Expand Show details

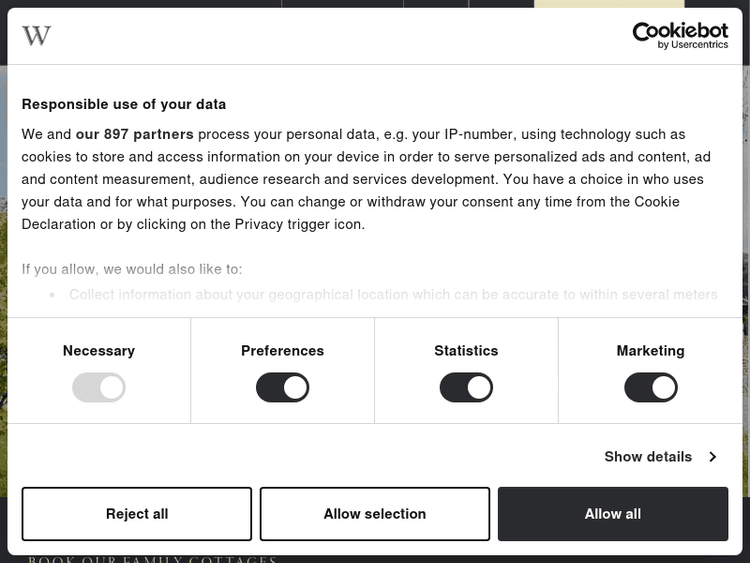click(648, 457)
